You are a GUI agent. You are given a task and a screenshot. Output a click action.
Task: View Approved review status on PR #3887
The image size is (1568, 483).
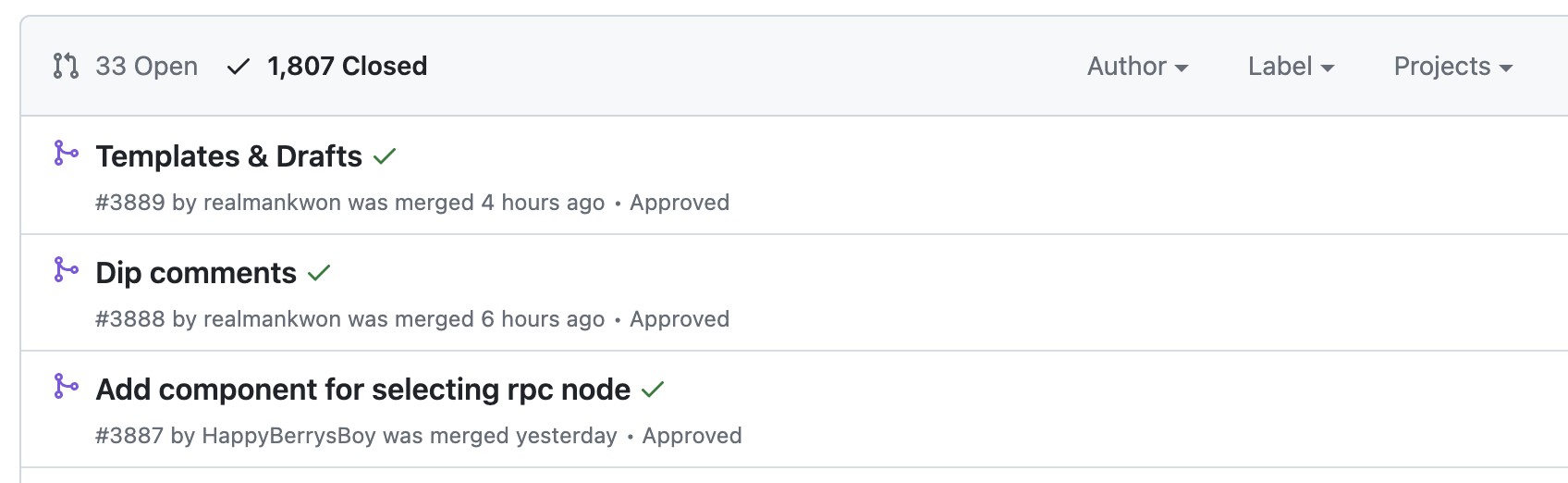coord(692,436)
